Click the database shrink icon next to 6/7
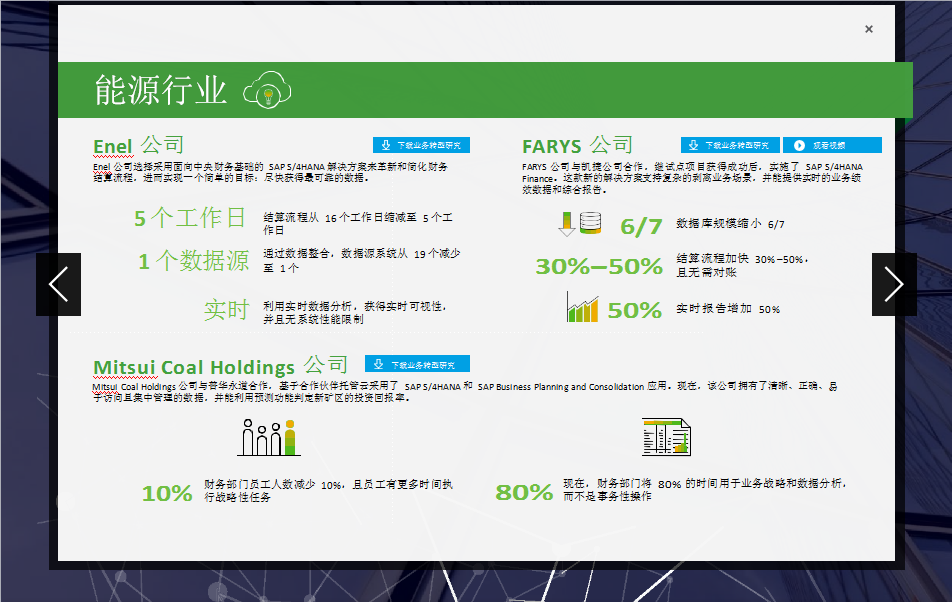The width and height of the screenshot is (952, 602). [580, 224]
